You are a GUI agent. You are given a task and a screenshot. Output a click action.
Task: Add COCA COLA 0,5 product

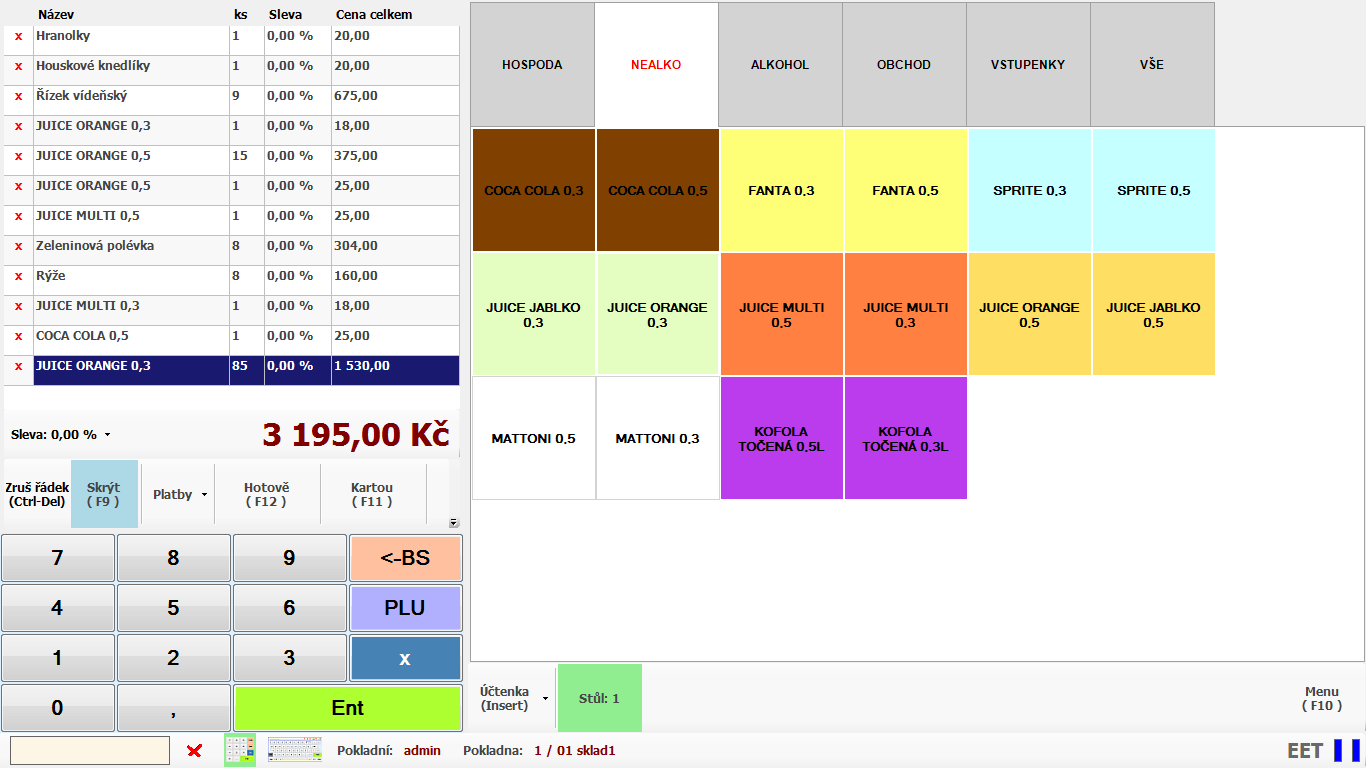[658, 190]
